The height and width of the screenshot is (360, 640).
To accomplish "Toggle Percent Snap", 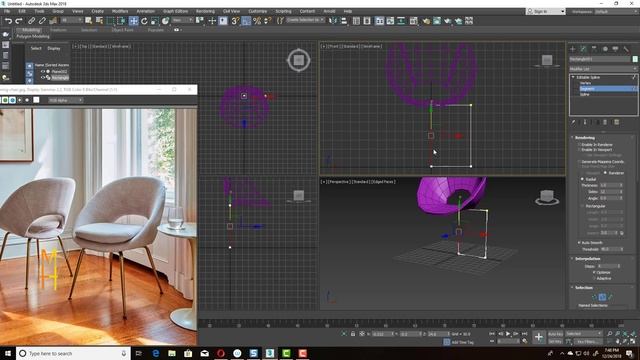I will coord(257,21).
